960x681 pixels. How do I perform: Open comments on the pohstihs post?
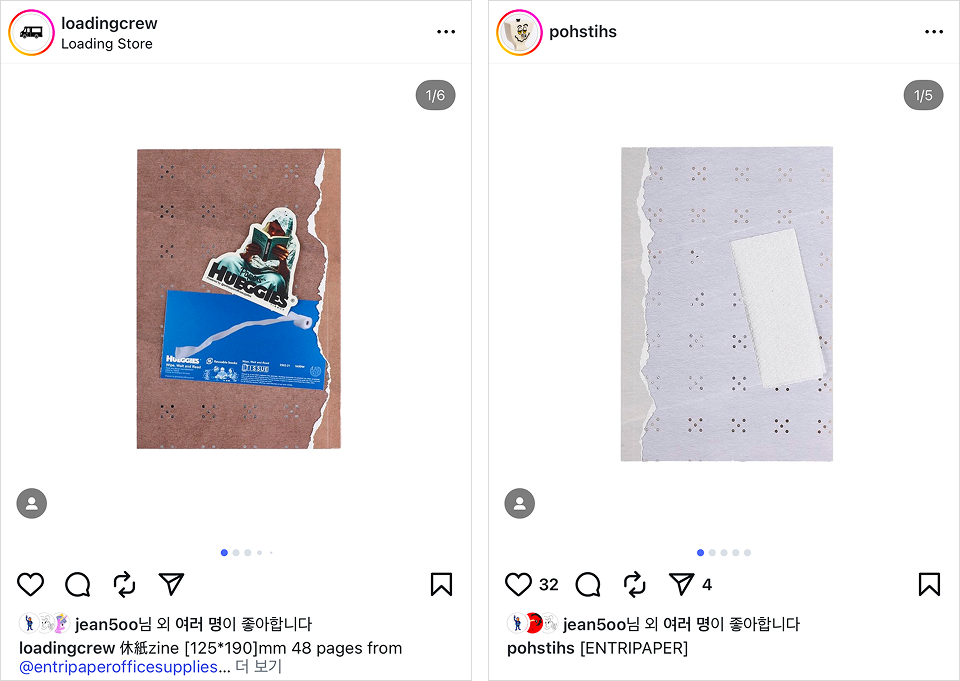point(588,584)
